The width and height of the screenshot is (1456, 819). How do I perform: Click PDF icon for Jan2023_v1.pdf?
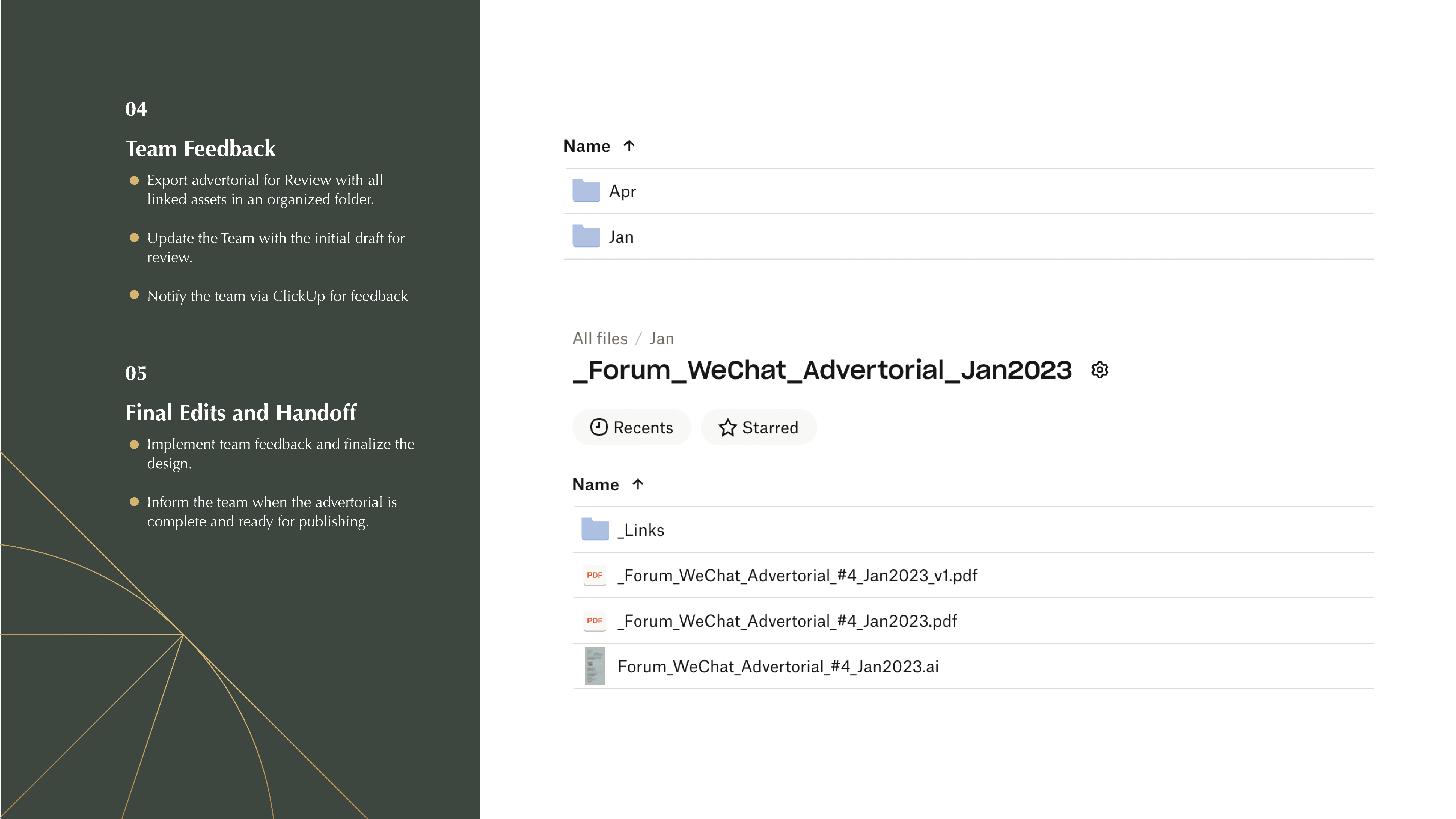(595, 575)
